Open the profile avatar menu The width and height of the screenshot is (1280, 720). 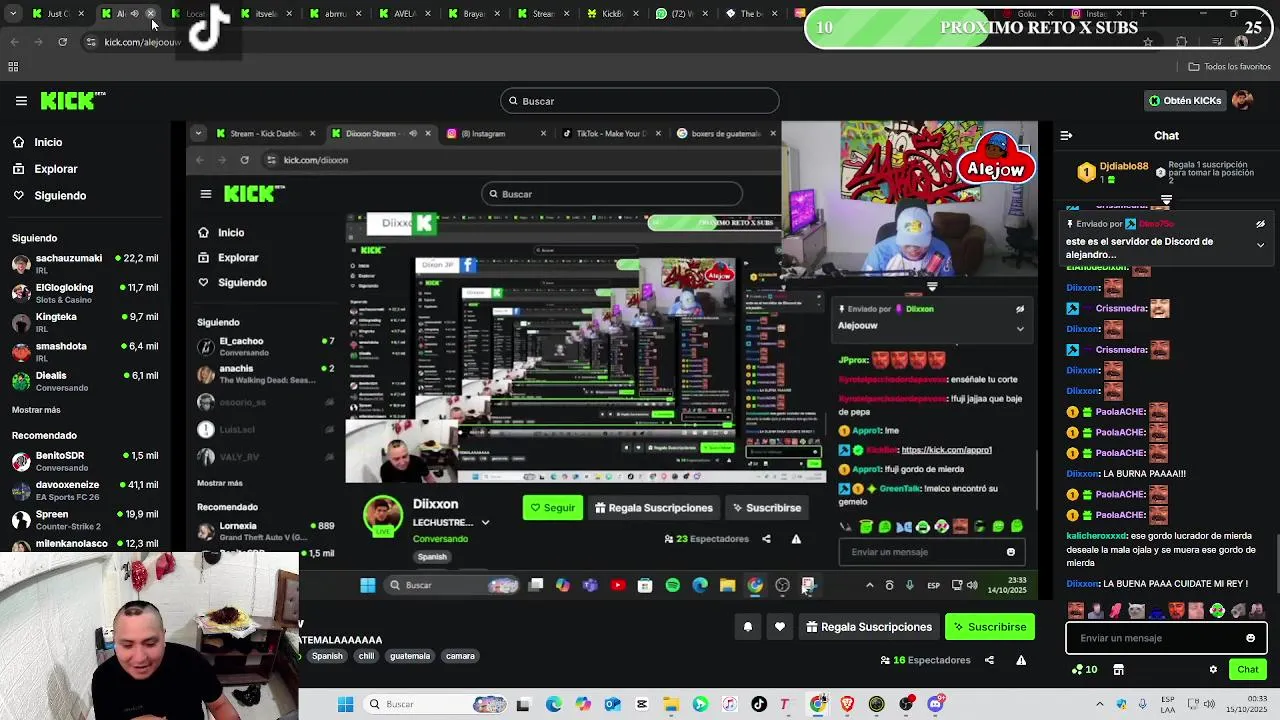[1242, 101]
